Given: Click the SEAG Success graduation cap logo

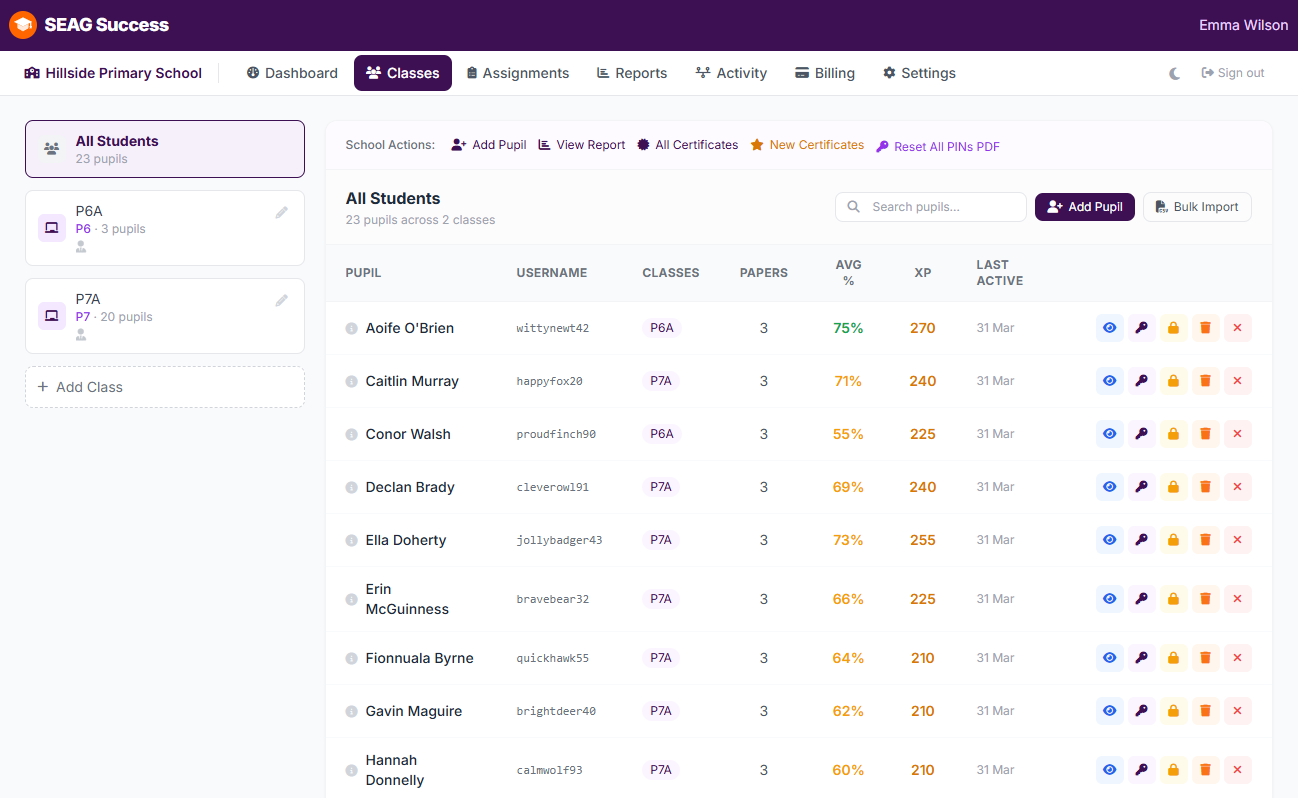Looking at the screenshot, I should pos(23,25).
